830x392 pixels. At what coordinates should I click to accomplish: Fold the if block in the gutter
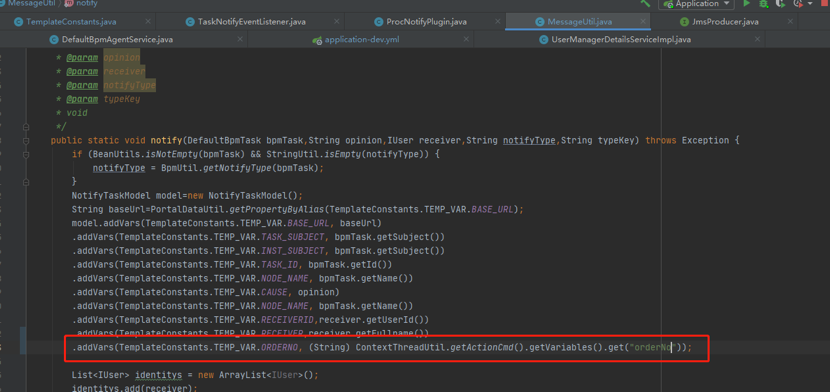point(26,154)
